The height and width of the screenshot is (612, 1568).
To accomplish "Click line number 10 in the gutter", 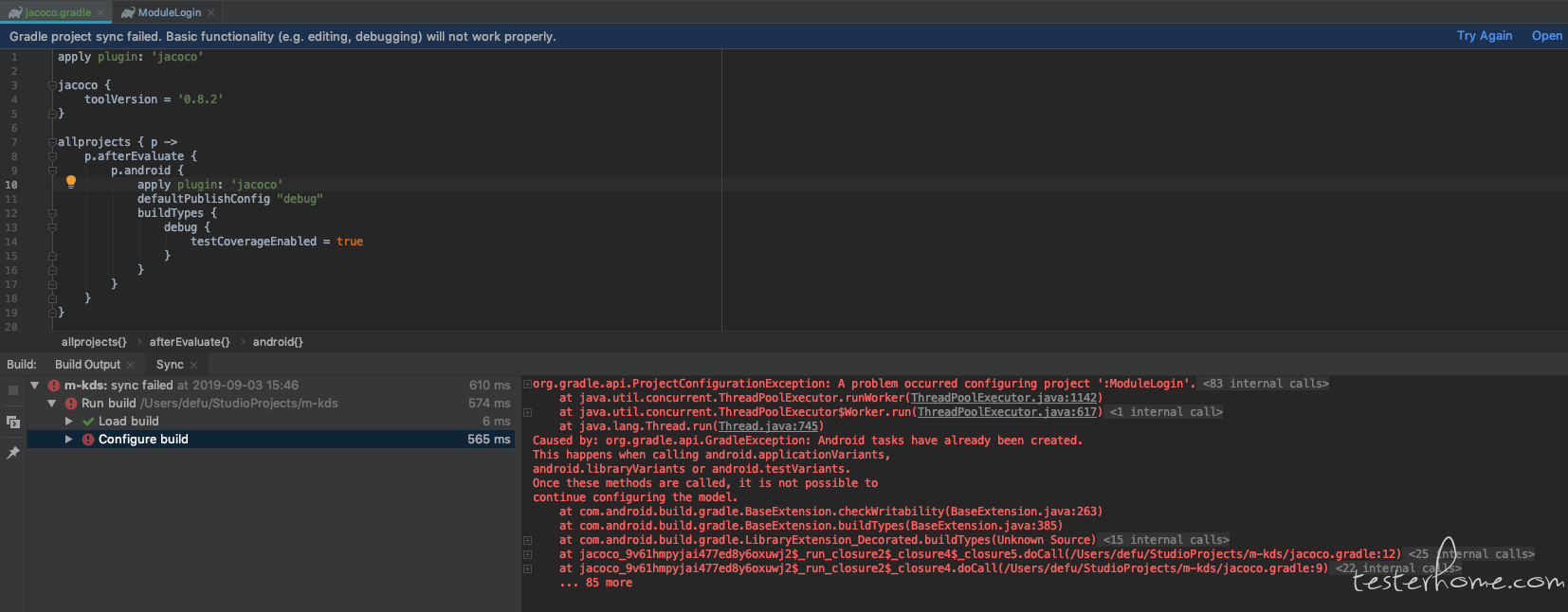I will tap(11, 185).
